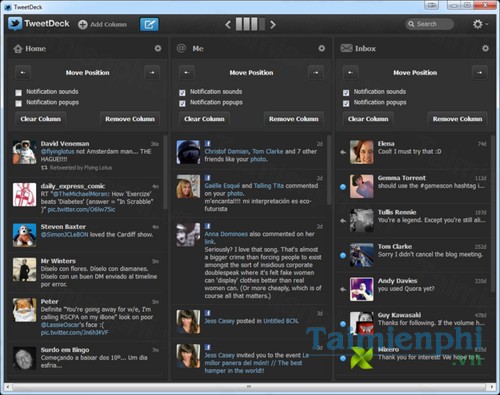Open Mr Winters' tweet
The height and width of the screenshot is (395, 500).
(x=86, y=273)
